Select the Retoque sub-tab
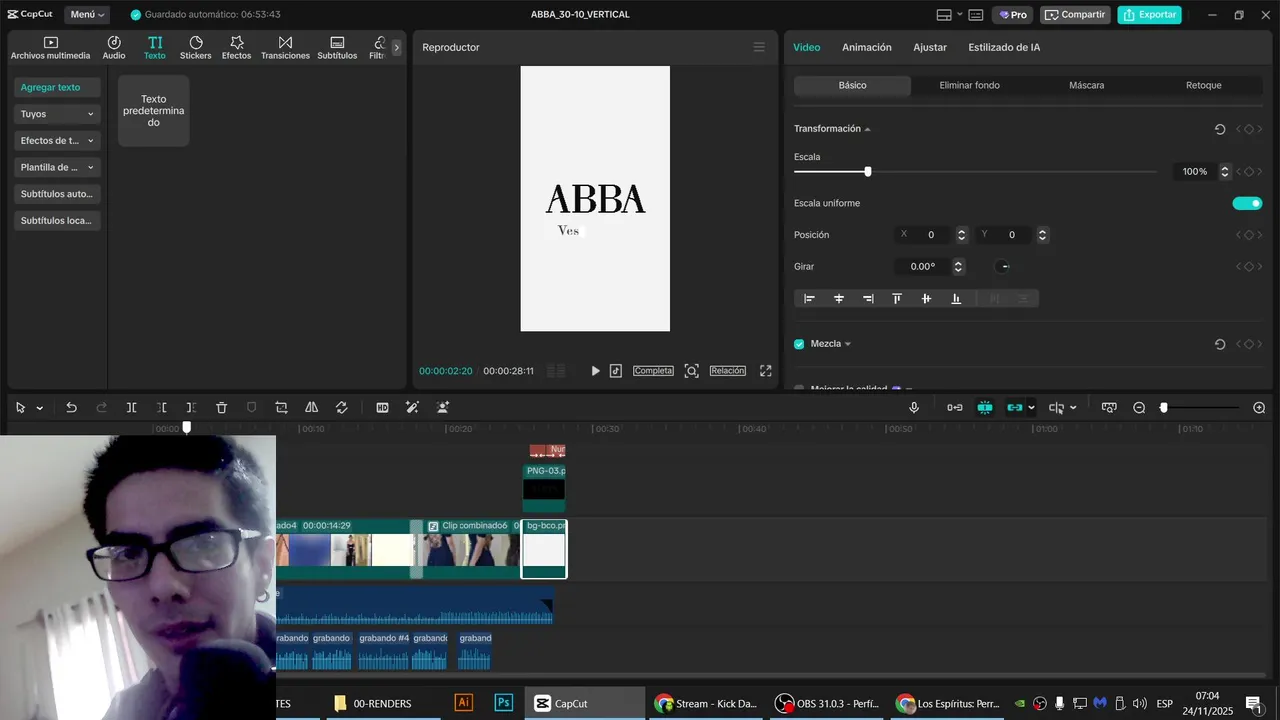Image resolution: width=1280 pixels, height=720 pixels. tap(1204, 86)
